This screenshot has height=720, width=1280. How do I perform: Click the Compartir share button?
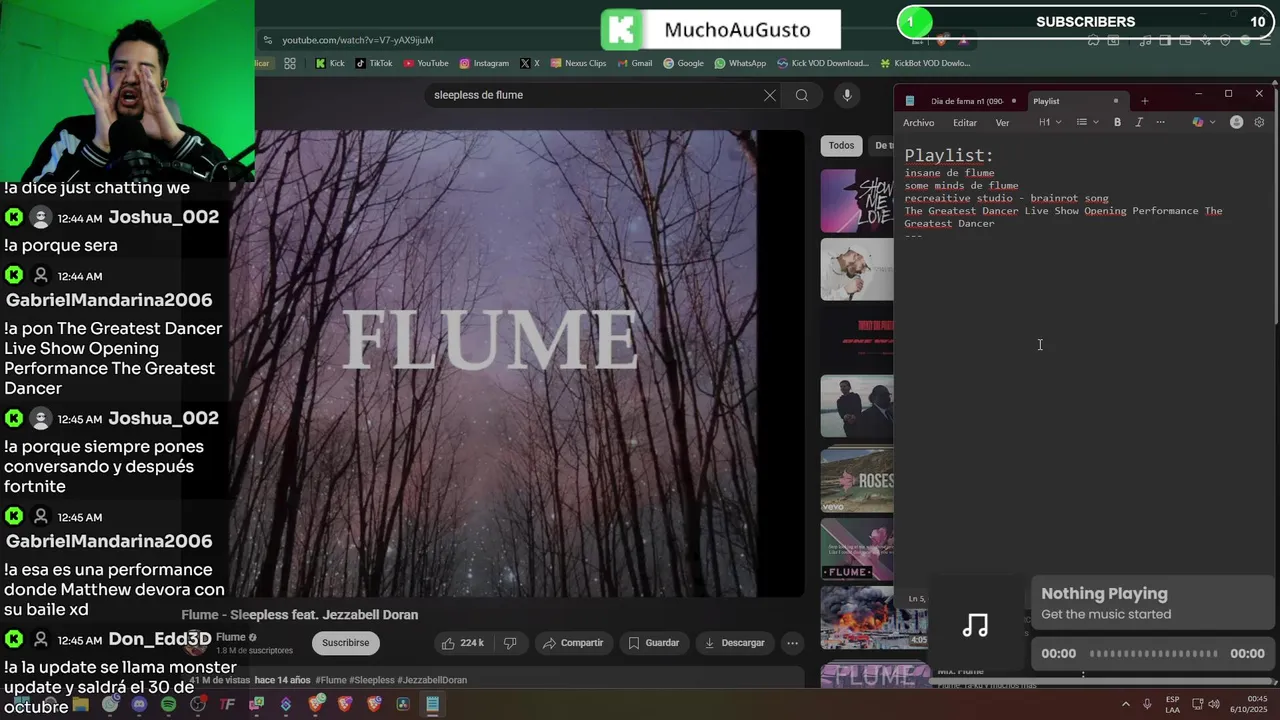tap(572, 643)
